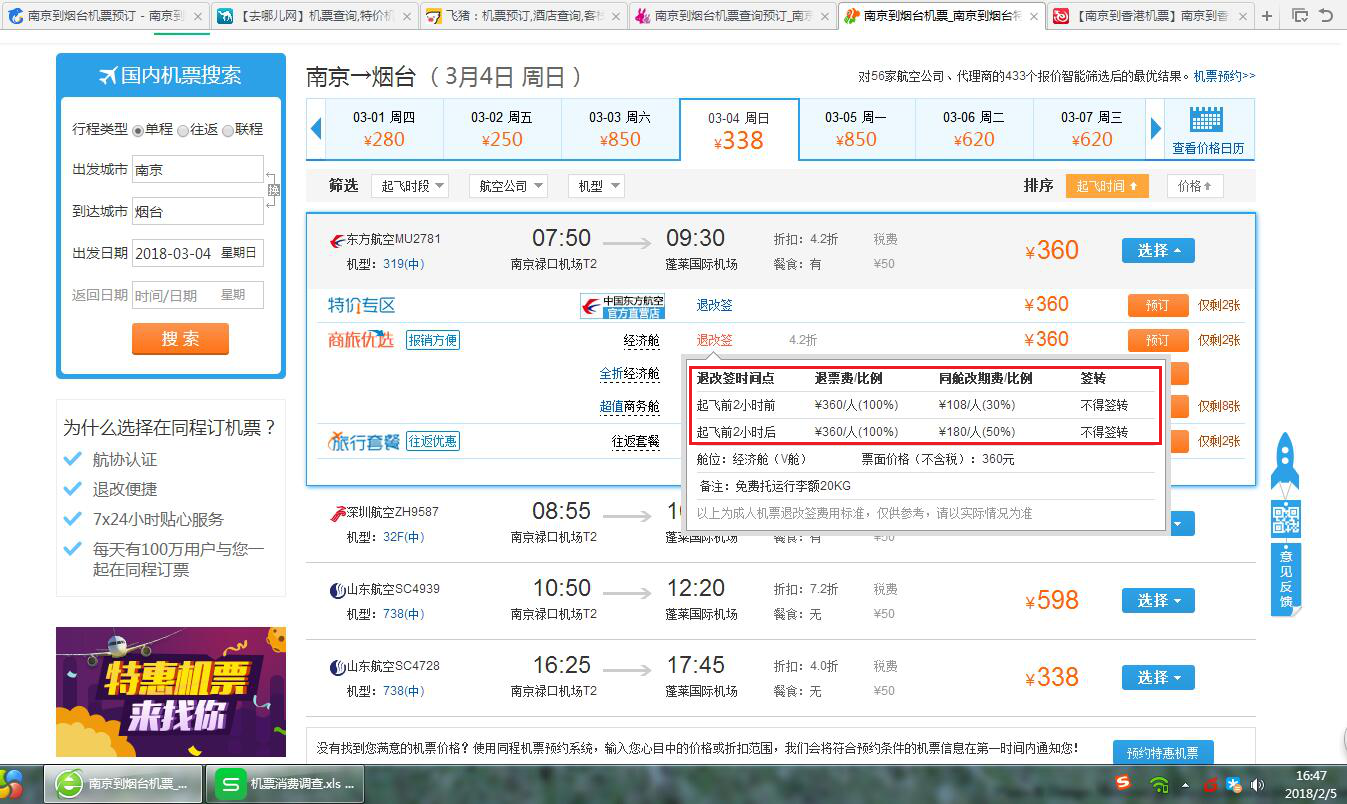Open the 起飞时段 filter dropdown
Screen dimensions: 1347x804
click(x=412, y=185)
